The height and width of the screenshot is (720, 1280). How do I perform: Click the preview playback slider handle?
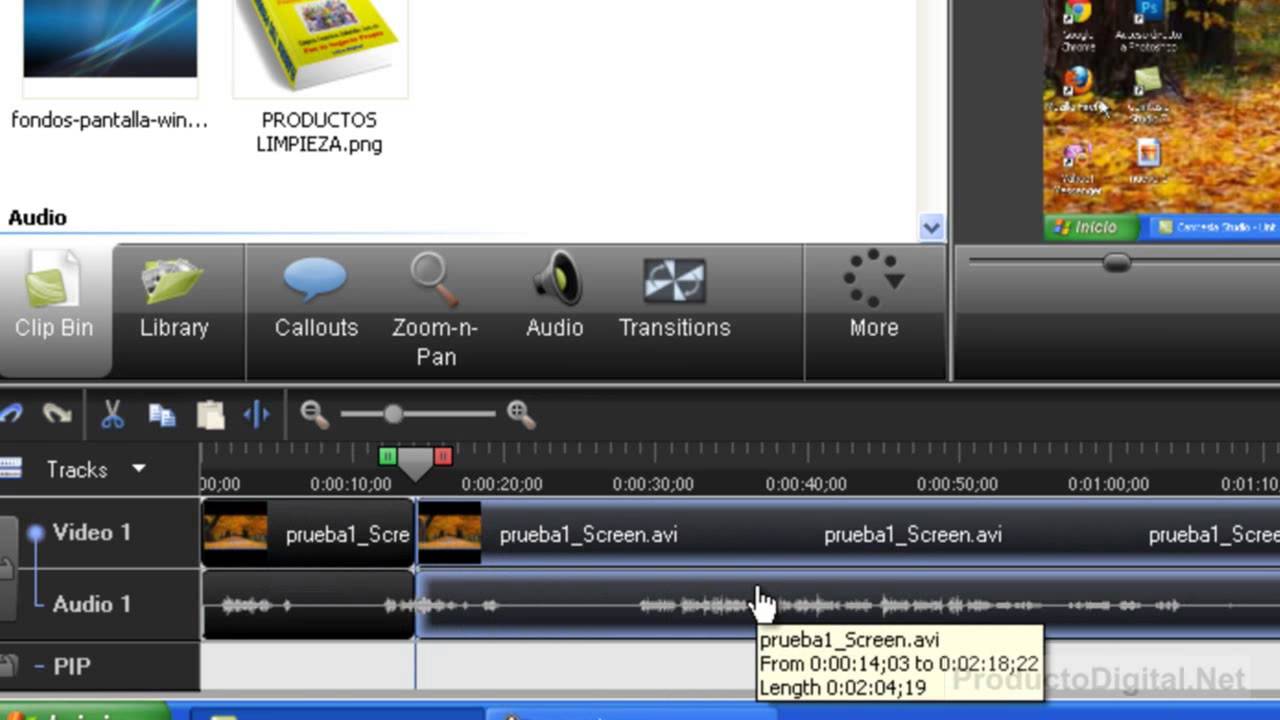click(1117, 262)
